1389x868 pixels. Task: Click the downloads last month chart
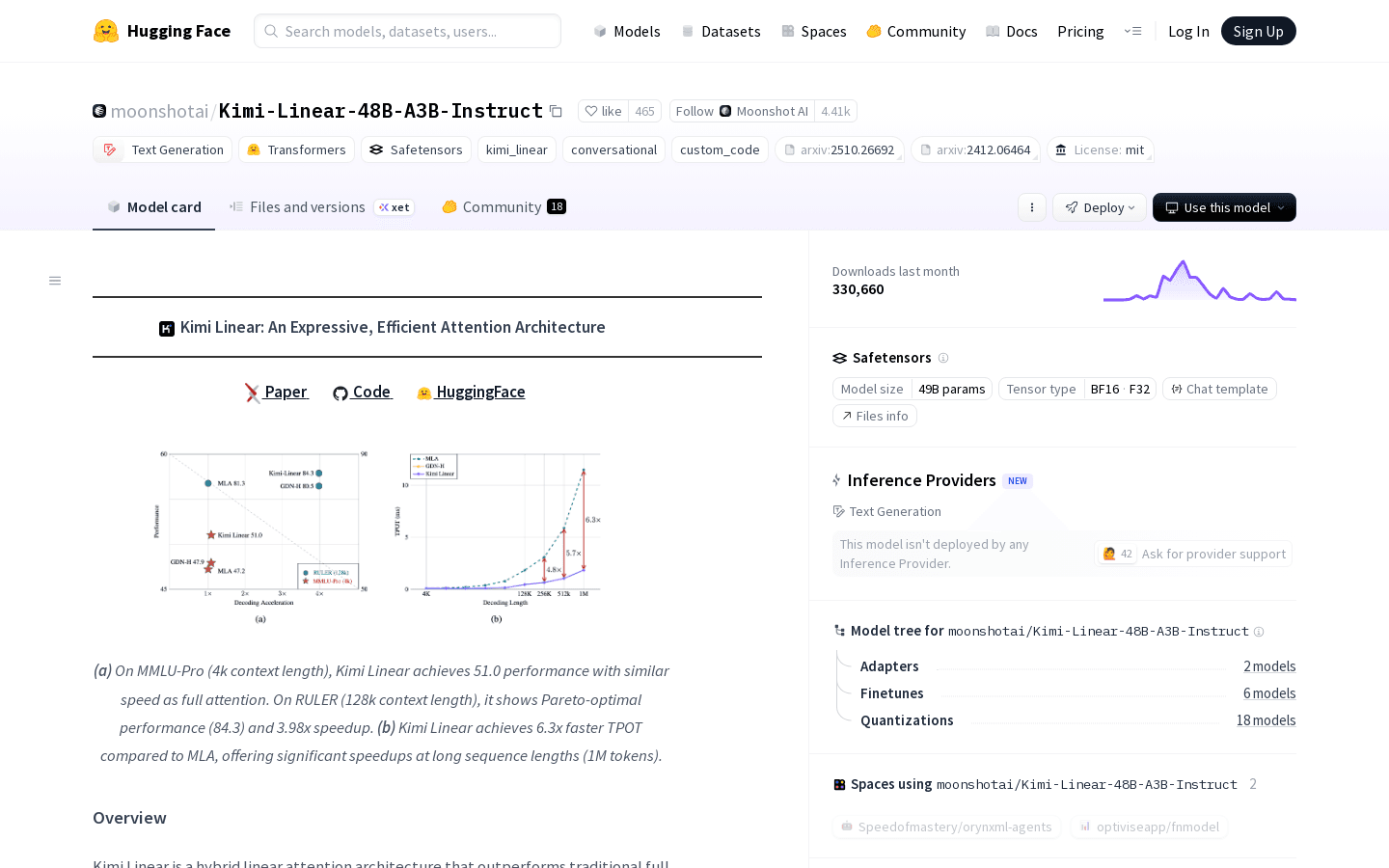[1199, 281]
